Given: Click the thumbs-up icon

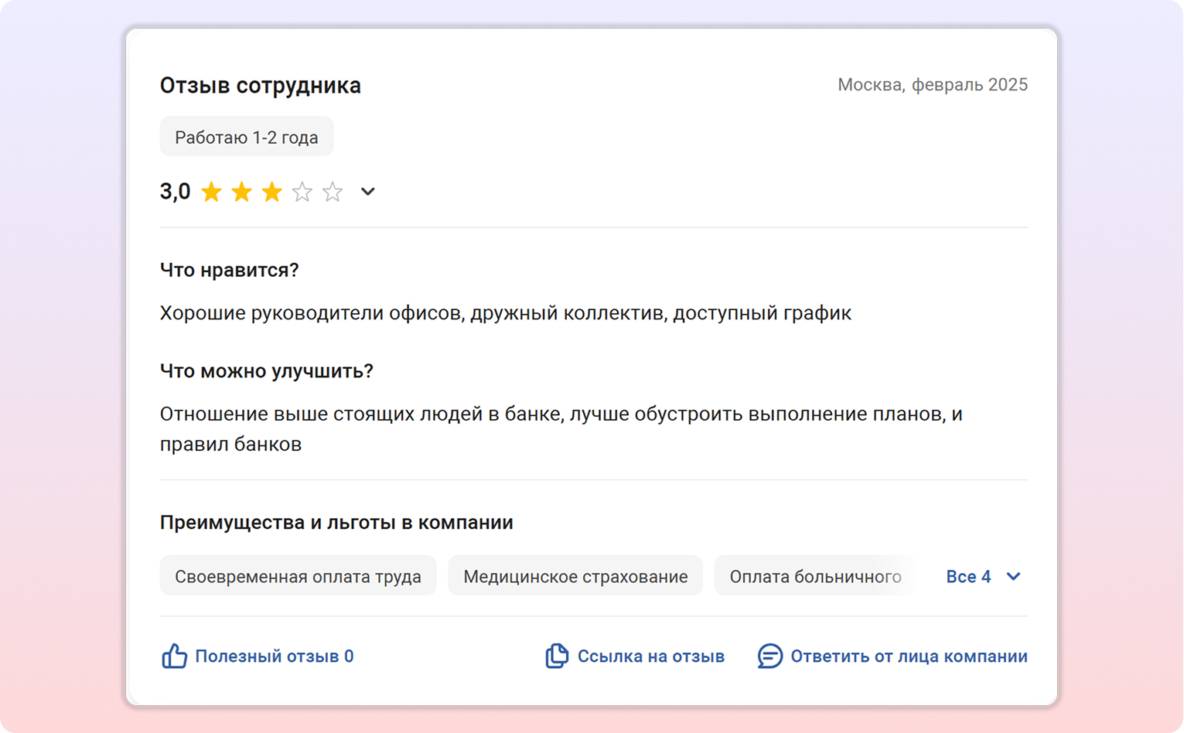Looking at the screenshot, I should click(x=175, y=657).
